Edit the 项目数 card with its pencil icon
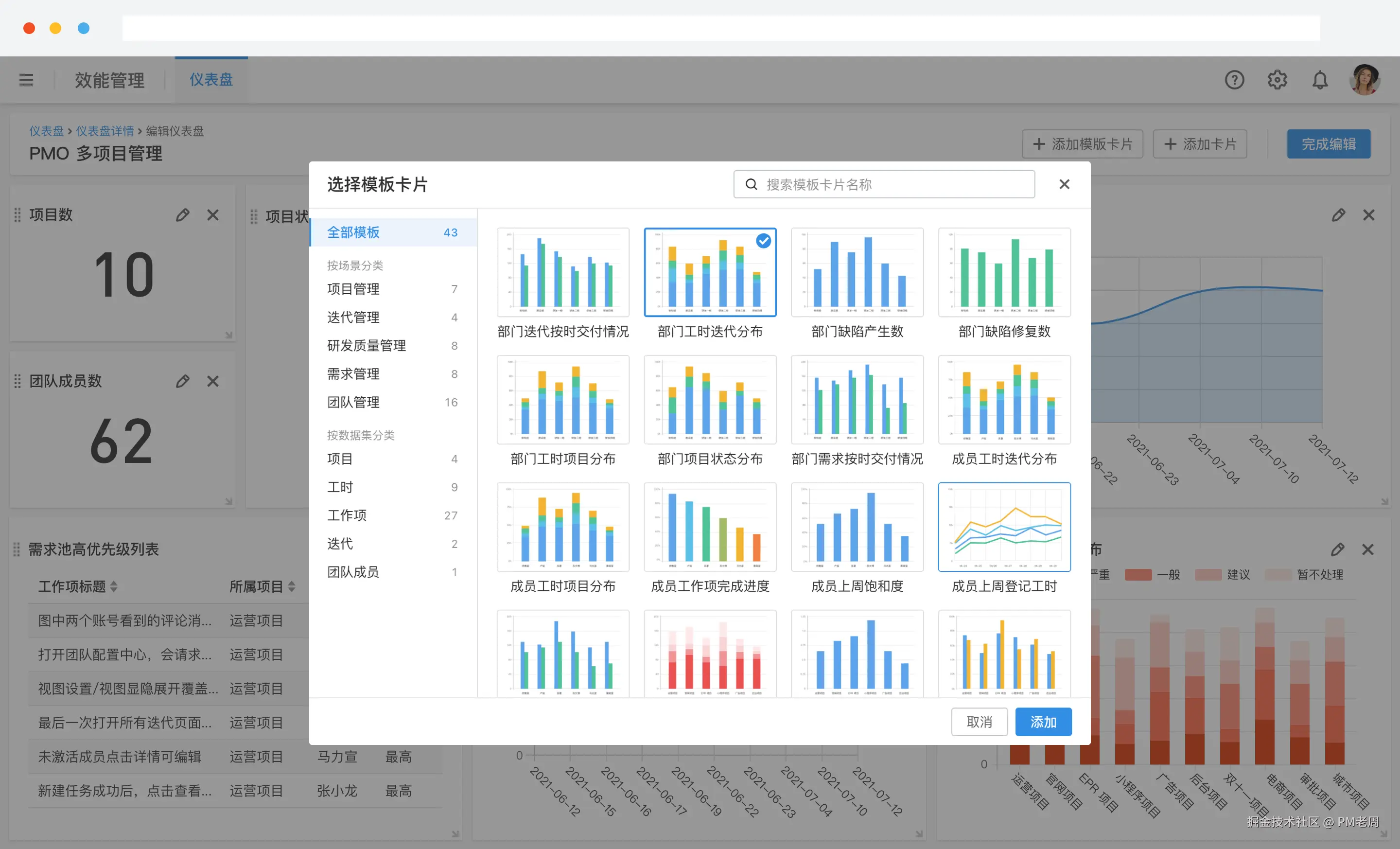Screen dimensions: 1400x849 (182, 215)
